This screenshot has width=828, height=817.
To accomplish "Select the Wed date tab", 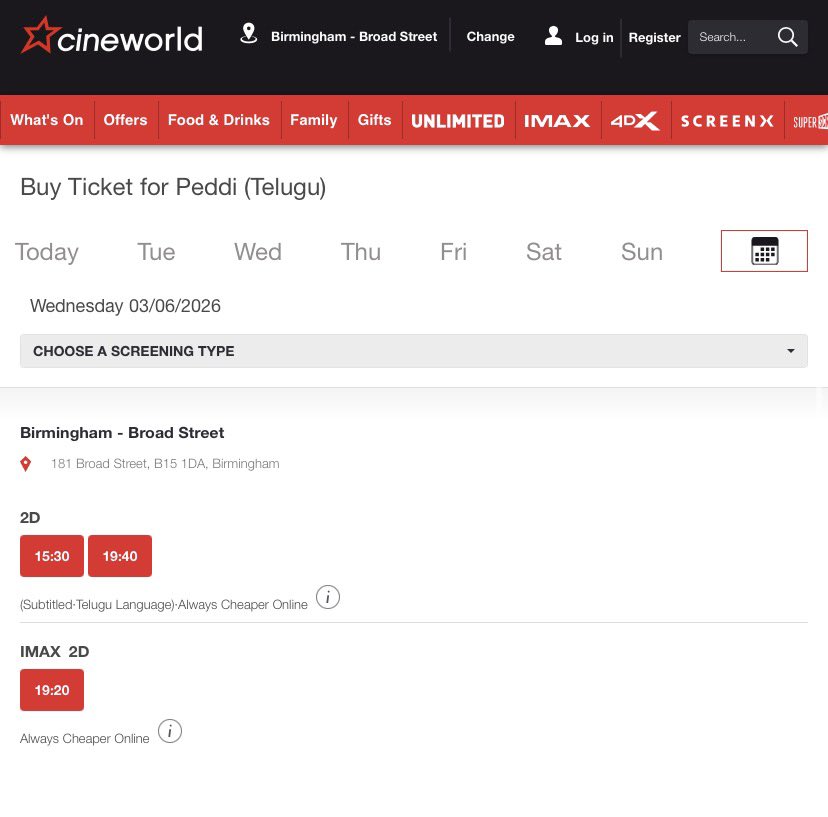I will pos(258,252).
